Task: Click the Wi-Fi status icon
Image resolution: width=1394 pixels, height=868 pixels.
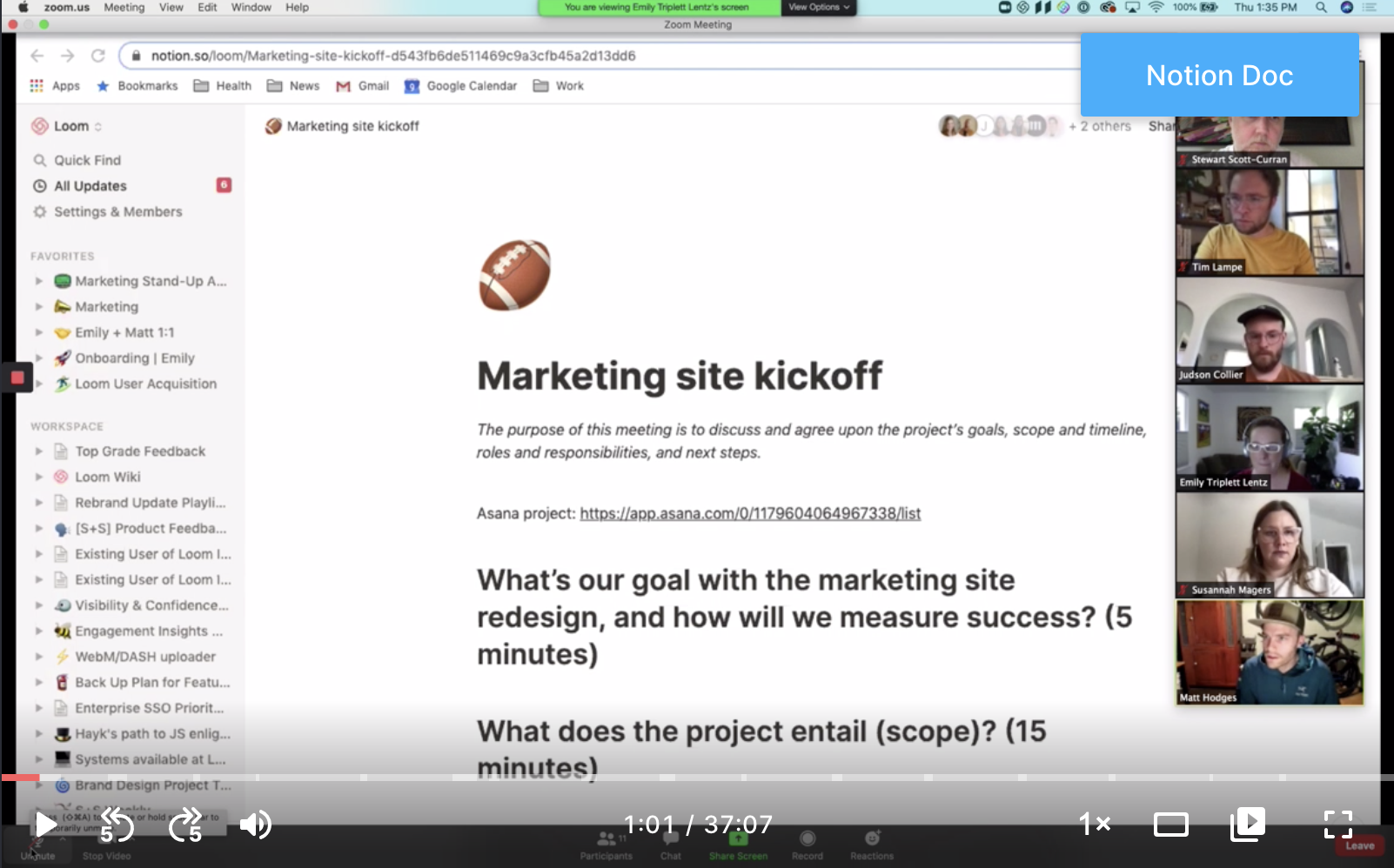Action: 1156,7
